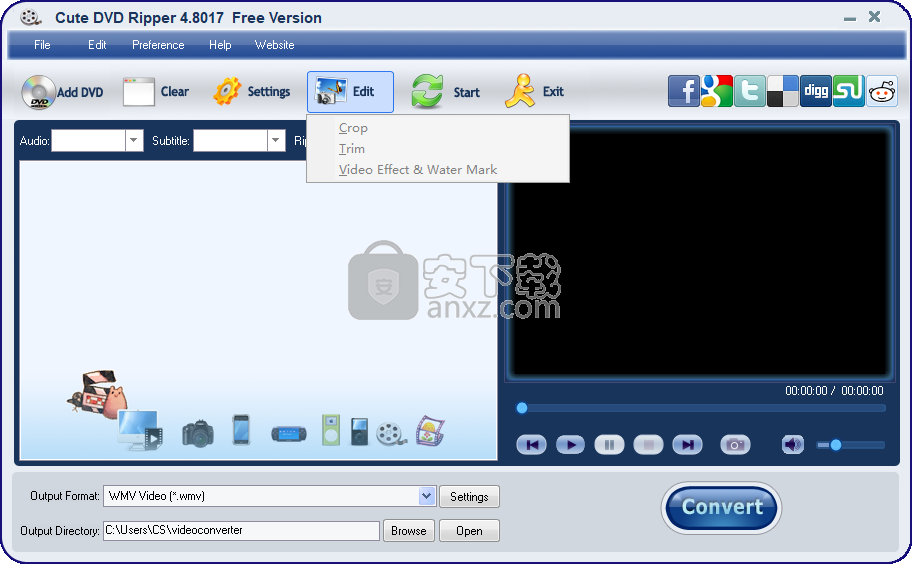Image resolution: width=912 pixels, height=564 pixels.
Task: Click the Output Directory path field
Action: (241, 530)
